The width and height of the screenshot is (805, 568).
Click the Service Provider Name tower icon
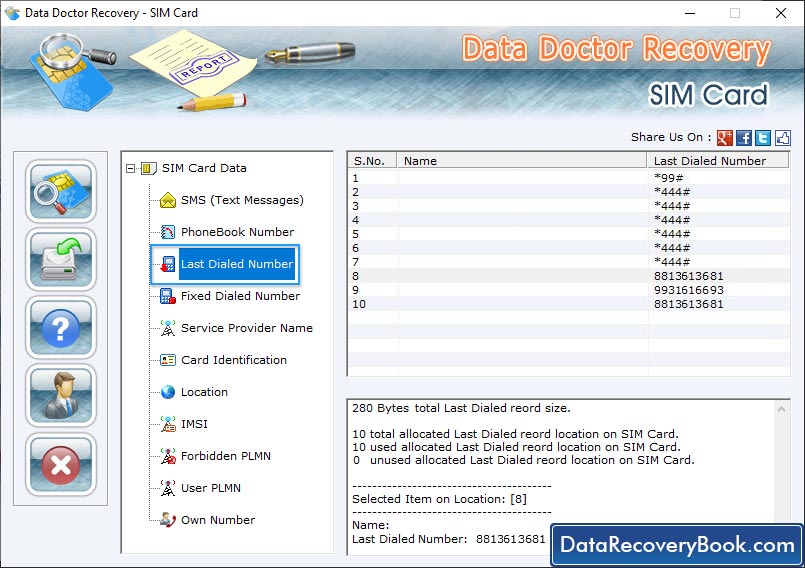[168, 328]
